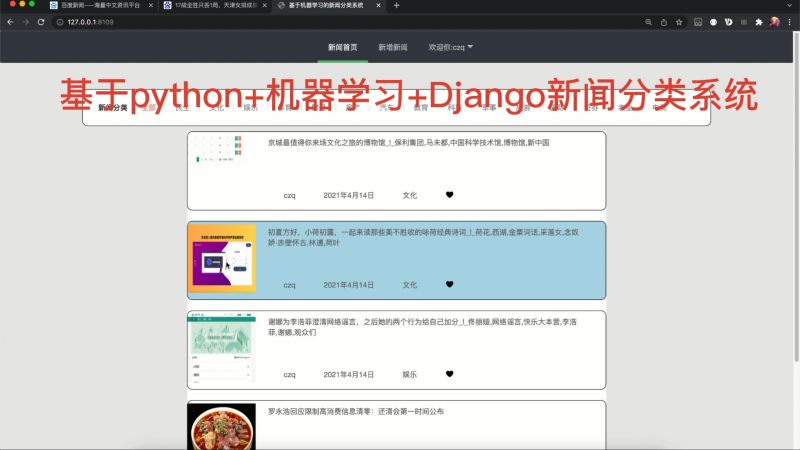Click the date 2021年4月14日 on lotus poem card

[x=348, y=285]
